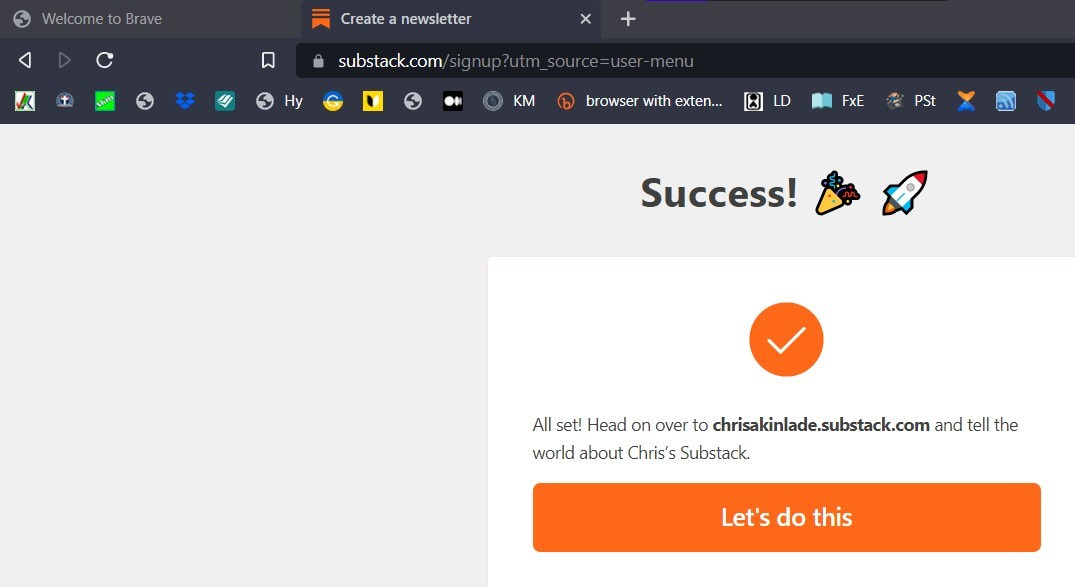Viewport: 1075px width, 587px height.
Task: Open the orange and blue hourglass-shaped bookmark
Action: tap(966, 101)
